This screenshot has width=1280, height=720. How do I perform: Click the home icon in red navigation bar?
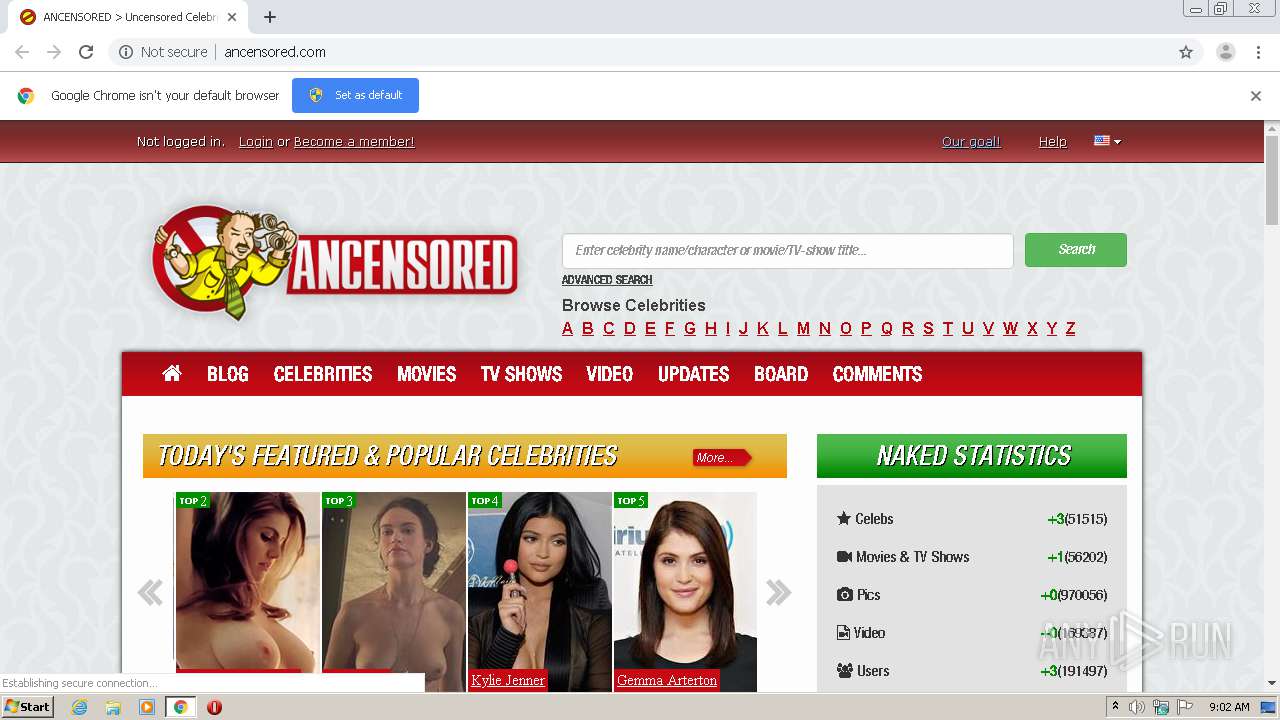[x=172, y=373]
